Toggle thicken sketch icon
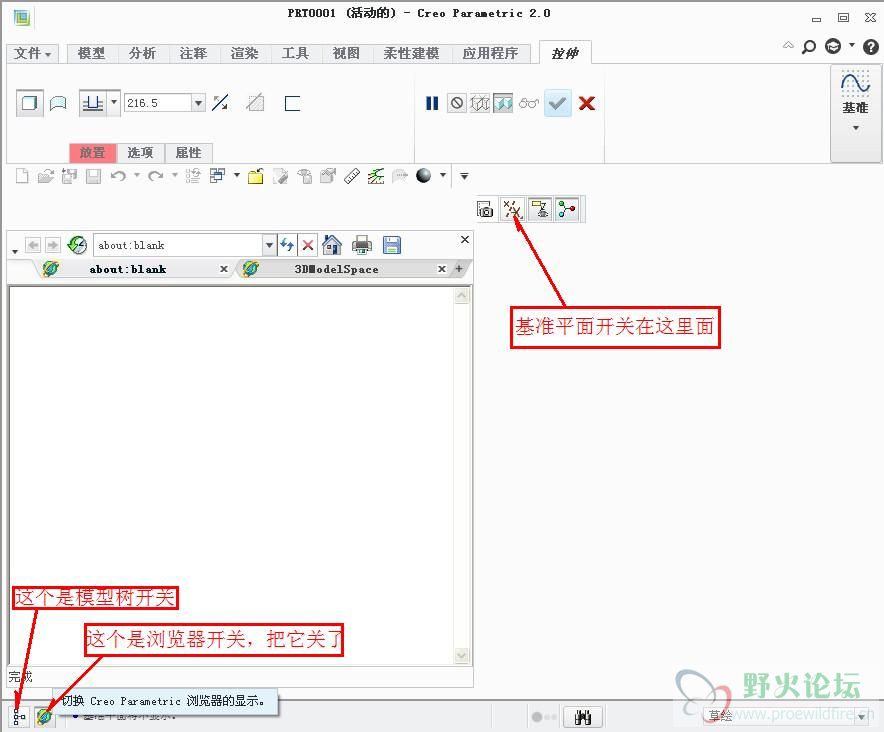 292,103
